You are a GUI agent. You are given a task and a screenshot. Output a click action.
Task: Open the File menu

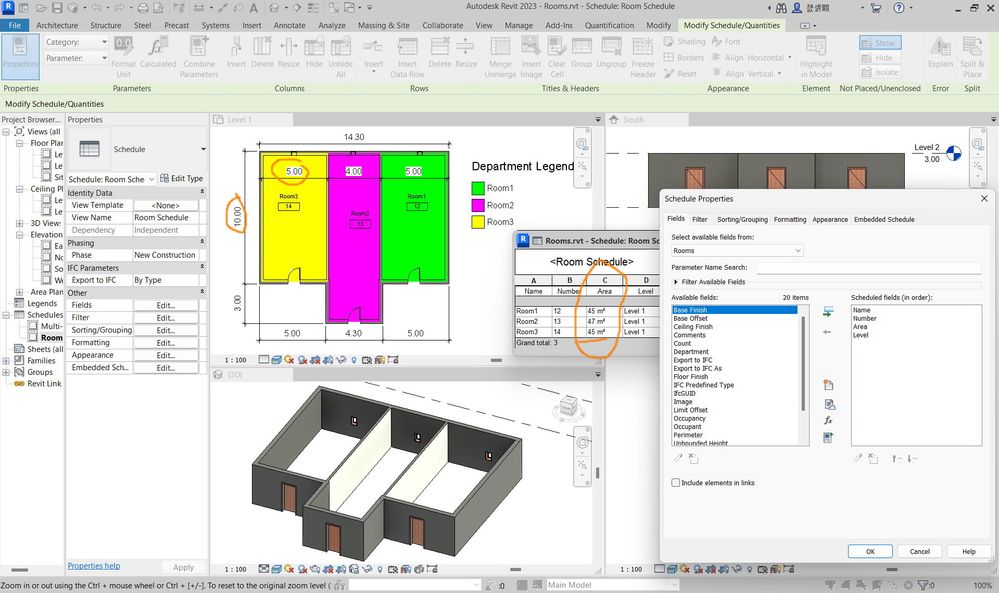point(15,25)
